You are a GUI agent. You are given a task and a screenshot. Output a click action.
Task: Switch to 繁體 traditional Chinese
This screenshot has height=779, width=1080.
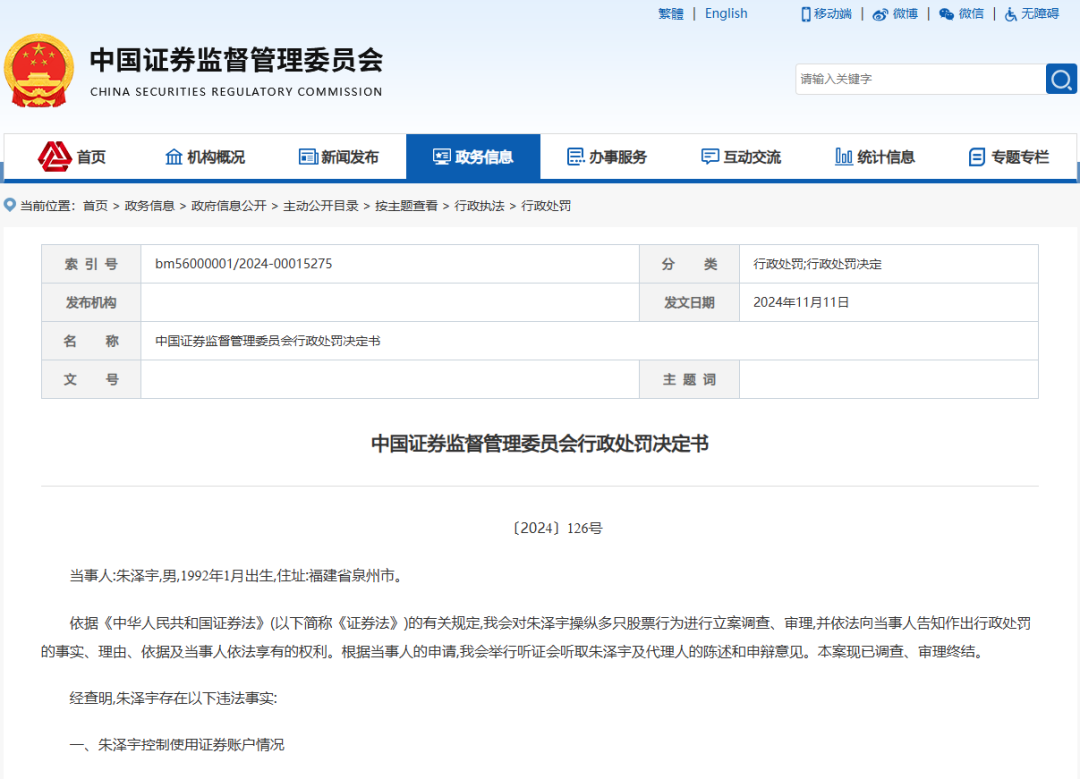click(x=671, y=14)
